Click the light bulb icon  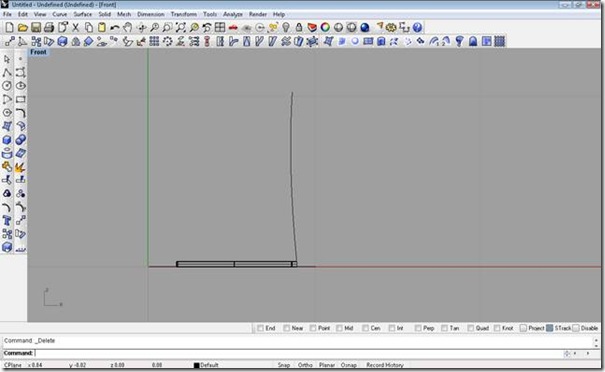pos(286,27)
